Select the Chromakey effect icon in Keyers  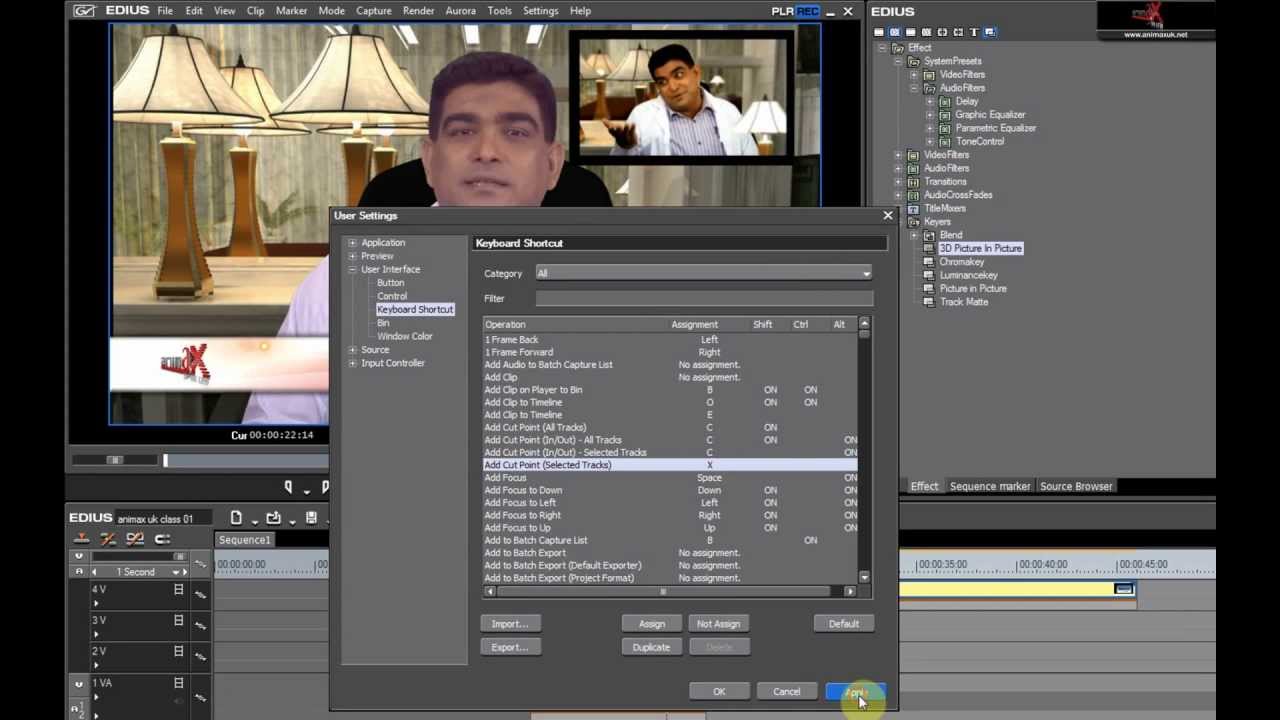[x=929, y=262]
